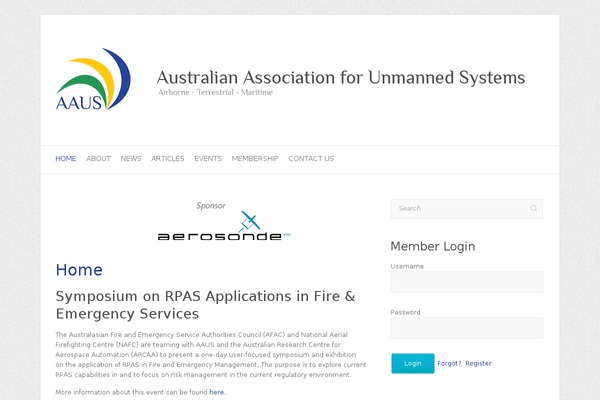Follow the 'here' event information link
Image resolution: width=600 pixels, height=400 pixels.
[216, 392]
